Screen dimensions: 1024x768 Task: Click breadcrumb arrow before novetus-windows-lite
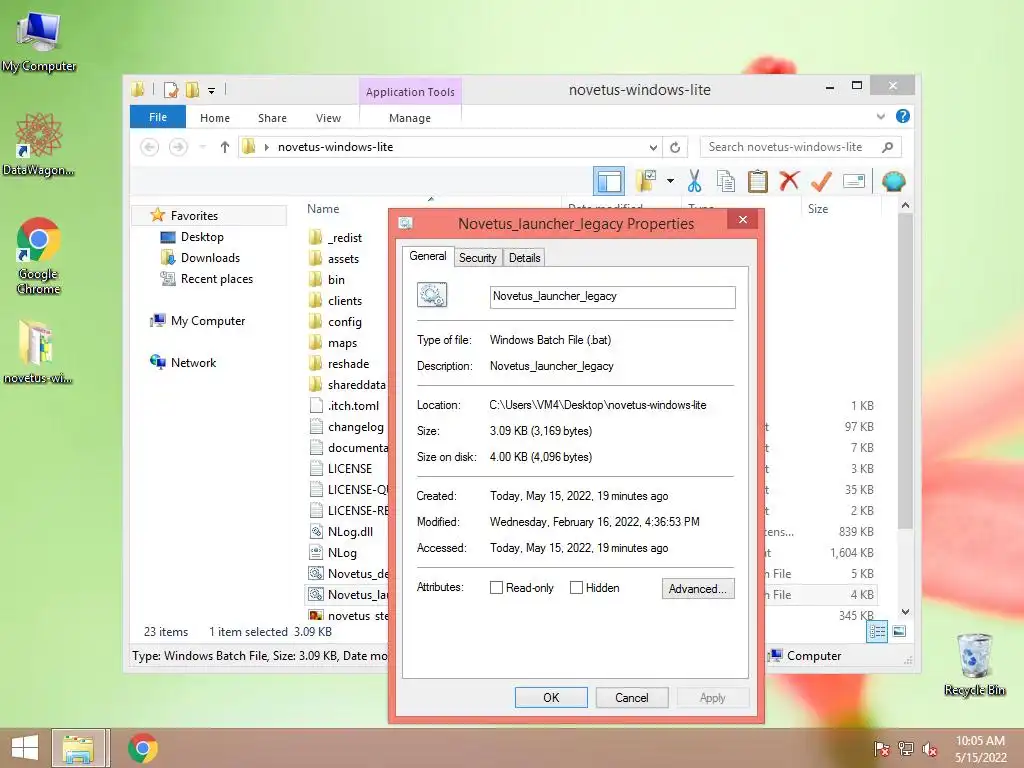[x=266, y=148]
